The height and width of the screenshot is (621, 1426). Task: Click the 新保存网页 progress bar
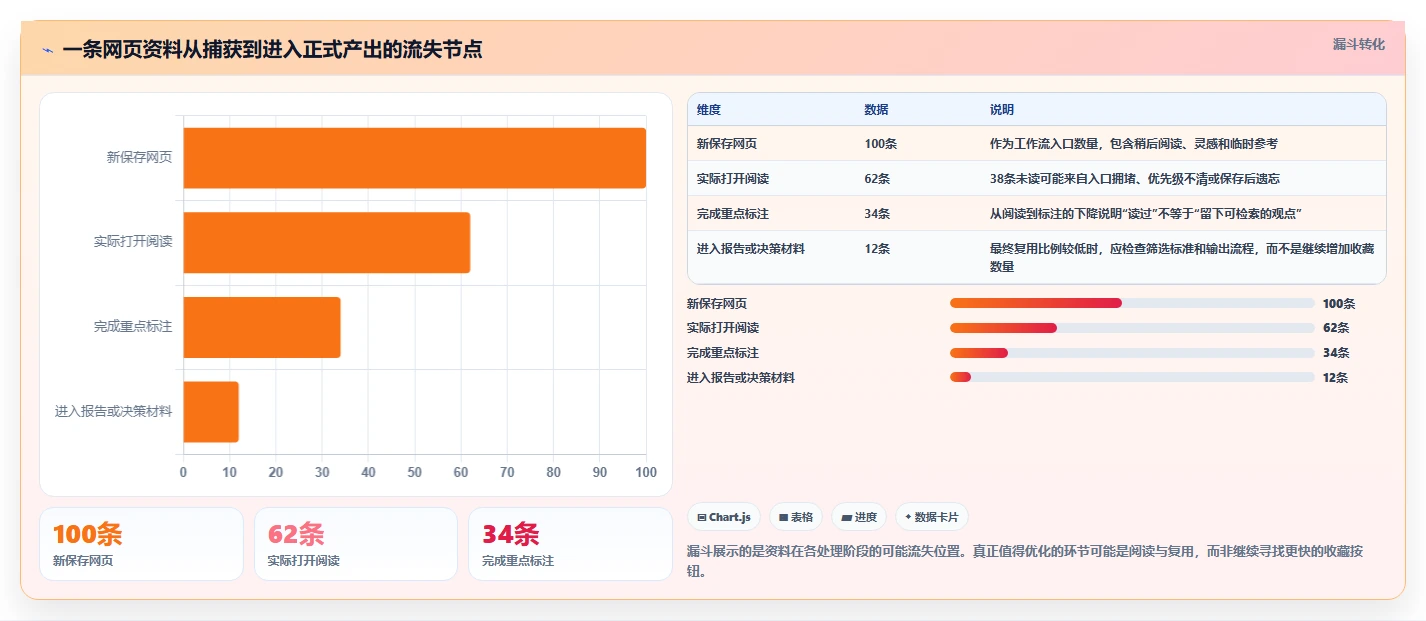(1132, 303)
